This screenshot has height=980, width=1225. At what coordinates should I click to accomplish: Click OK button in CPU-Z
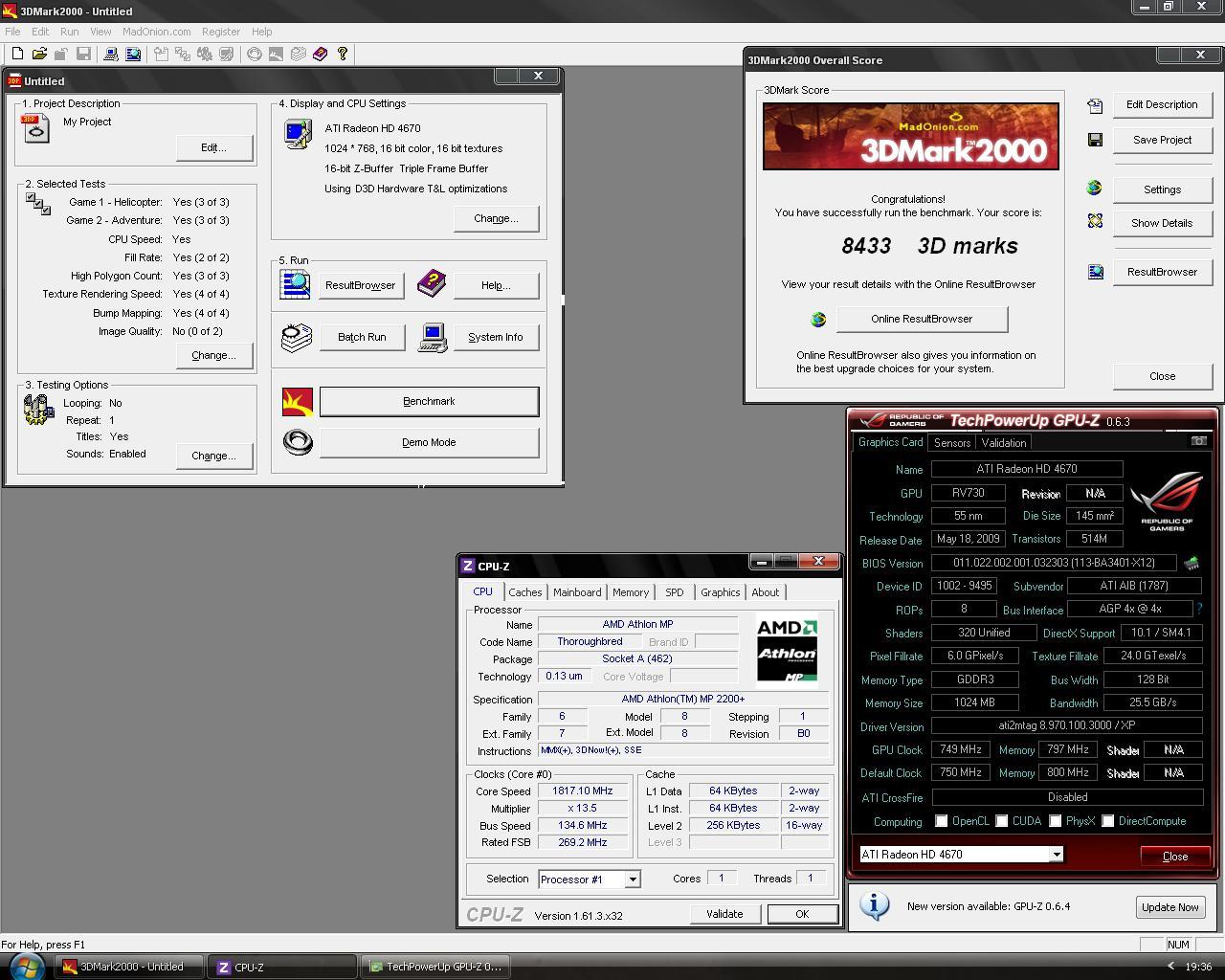click(802, 914)
